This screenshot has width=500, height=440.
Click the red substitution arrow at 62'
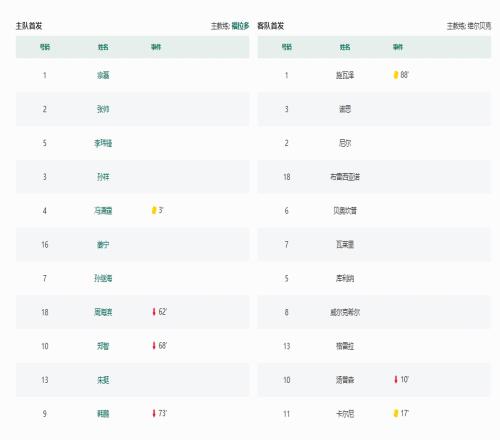click(x=154, y=312)
